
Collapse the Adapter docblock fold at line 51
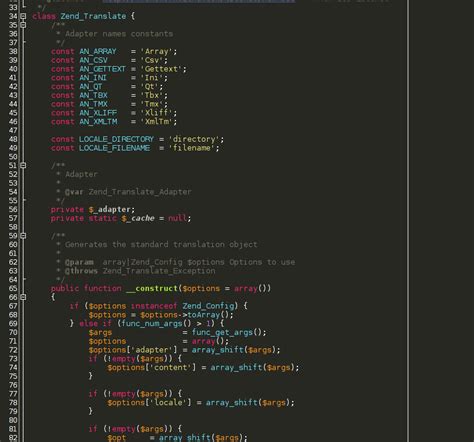pos(23,165)
